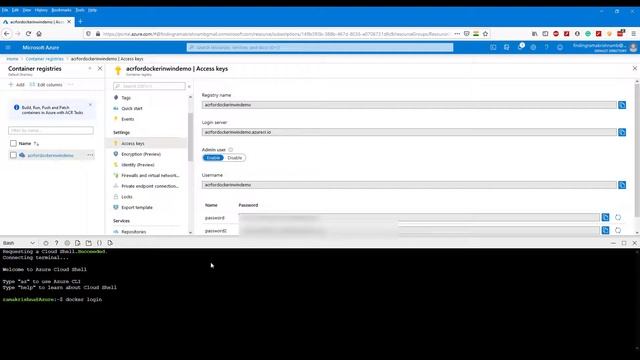Open Container registries breadcrumb link
This screenshot has height=360, width=640.
(44, 59)
